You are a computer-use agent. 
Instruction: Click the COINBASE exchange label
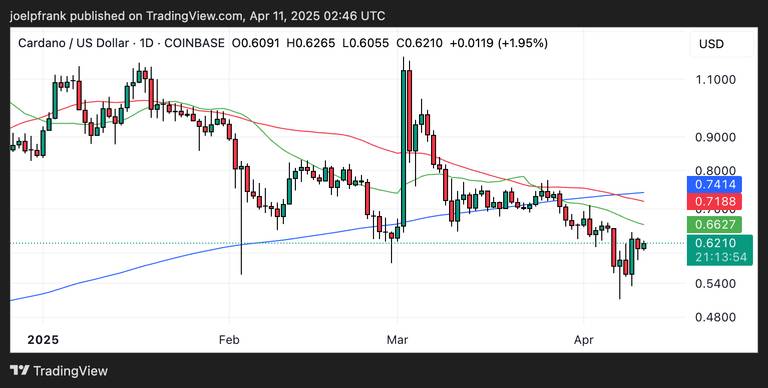point(194,43)
